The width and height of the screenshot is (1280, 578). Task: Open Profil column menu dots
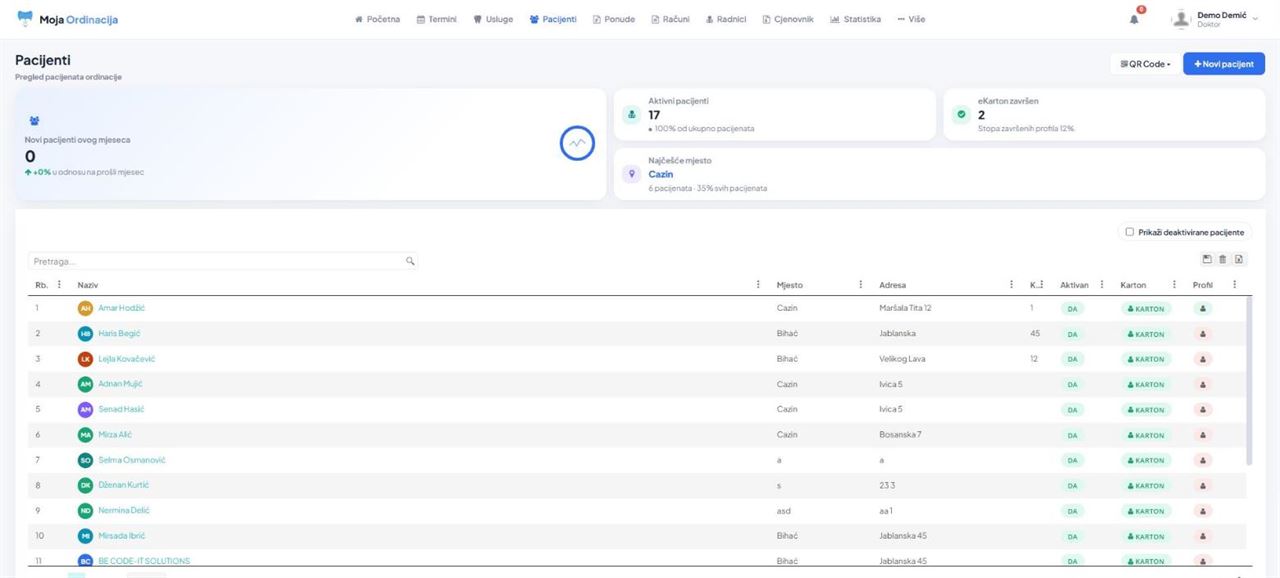click(1234, 285)
